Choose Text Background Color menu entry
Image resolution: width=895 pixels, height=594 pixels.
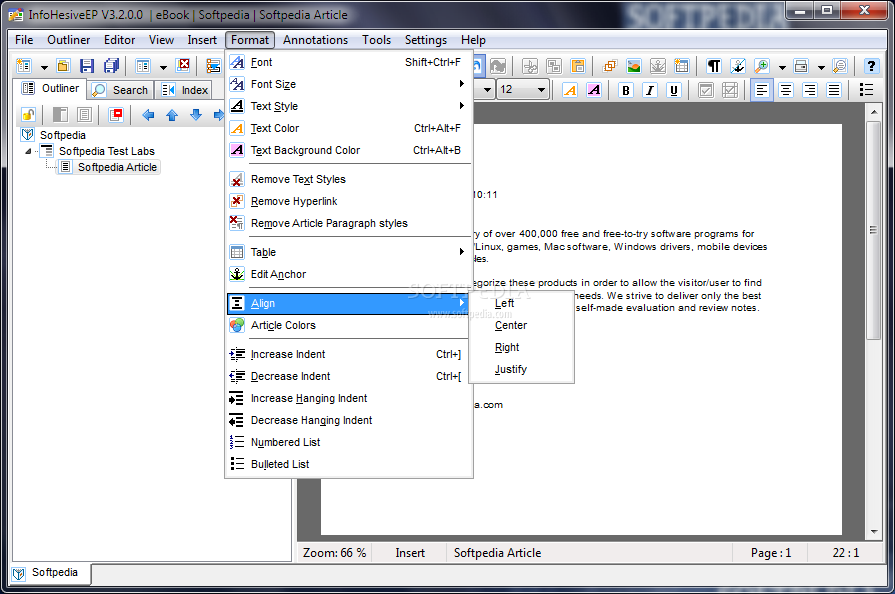click(349, 150)
